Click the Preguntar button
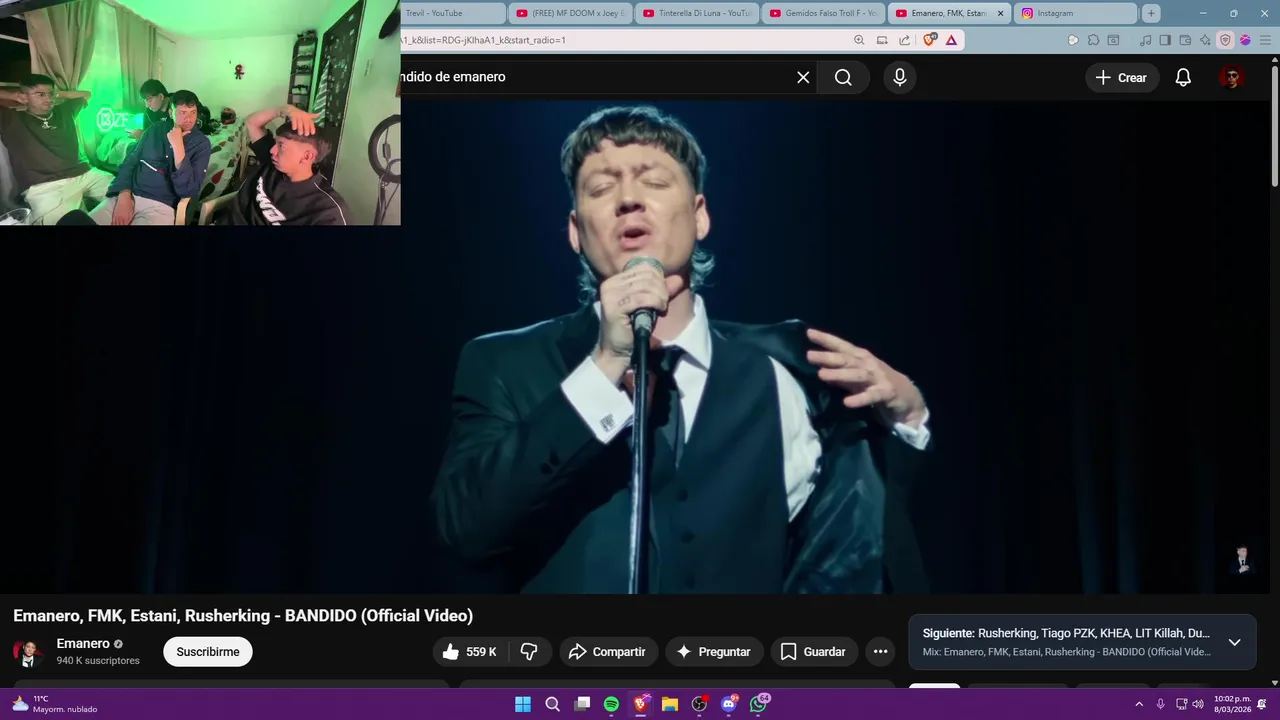This screenshot has height=720, width=1280. [x=714, y=652]
